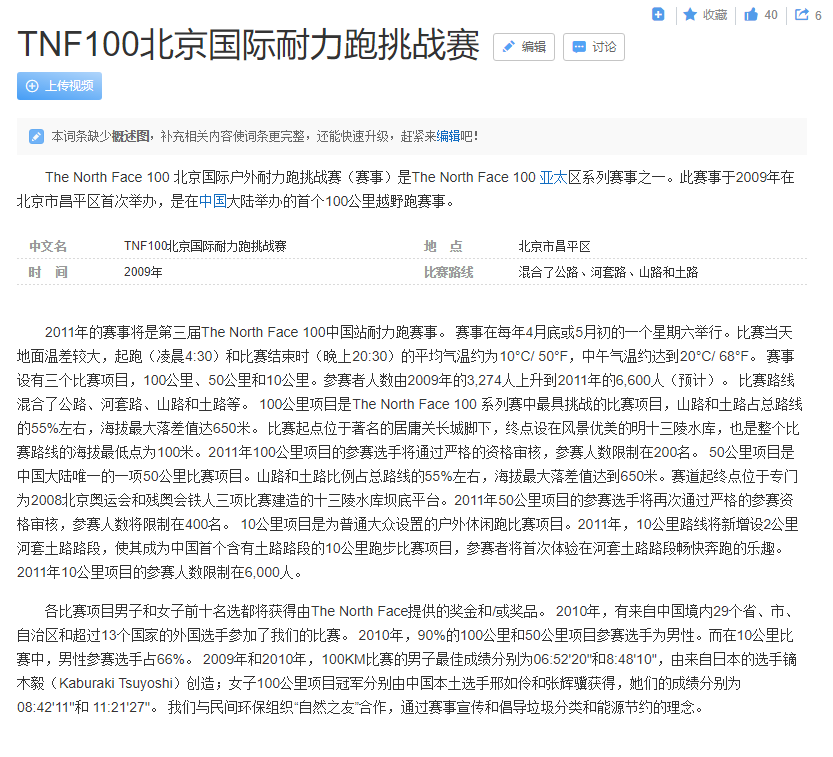The height and width of the screenshot is (757, 833).
Task: Click the TNF100北京国际耐力跑挑战赛 page title
Action: (x=248, y=46)
